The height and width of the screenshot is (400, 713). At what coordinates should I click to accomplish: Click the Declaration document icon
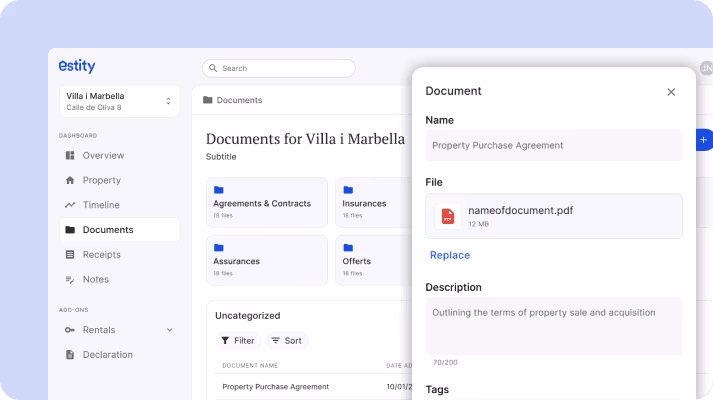pyautogui.click(x=70, y=355)
